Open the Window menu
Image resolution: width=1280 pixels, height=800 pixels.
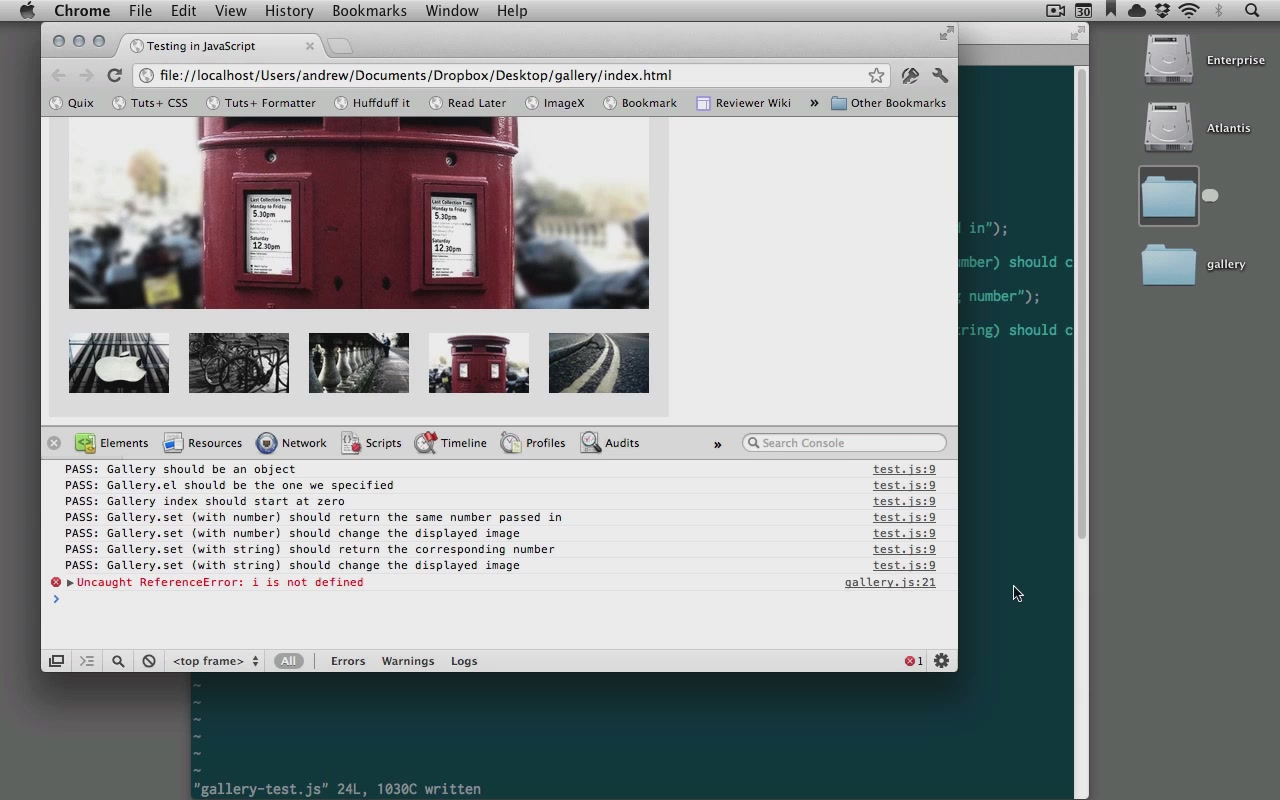(x=452, y=11)
